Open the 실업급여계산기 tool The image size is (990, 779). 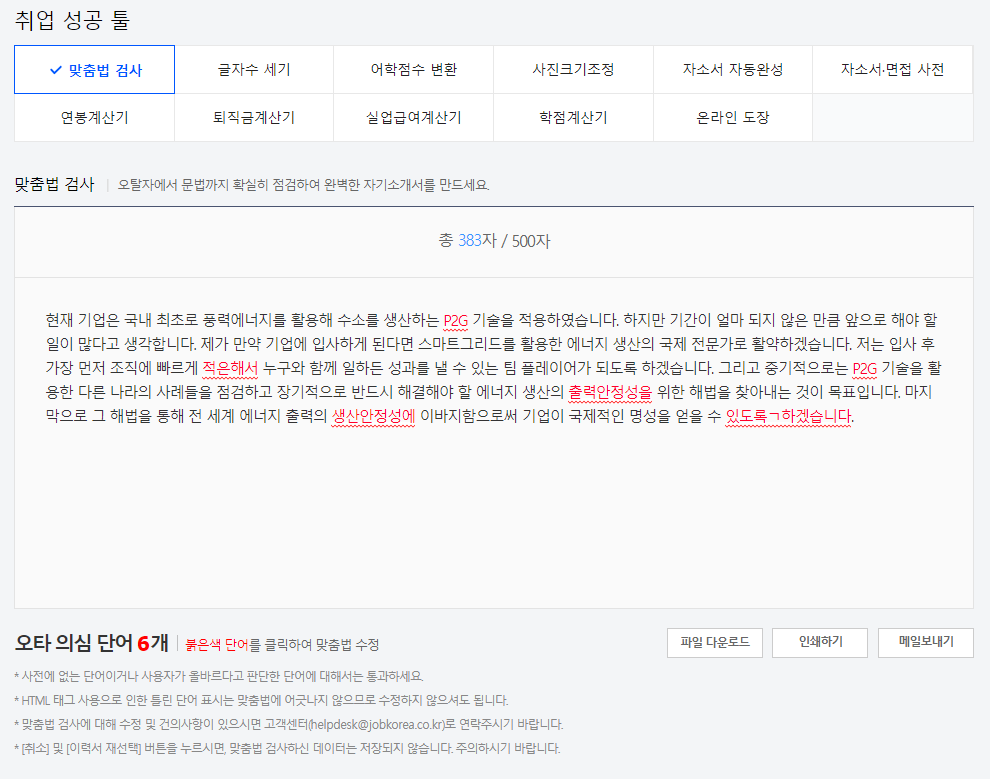click(413, 117)
